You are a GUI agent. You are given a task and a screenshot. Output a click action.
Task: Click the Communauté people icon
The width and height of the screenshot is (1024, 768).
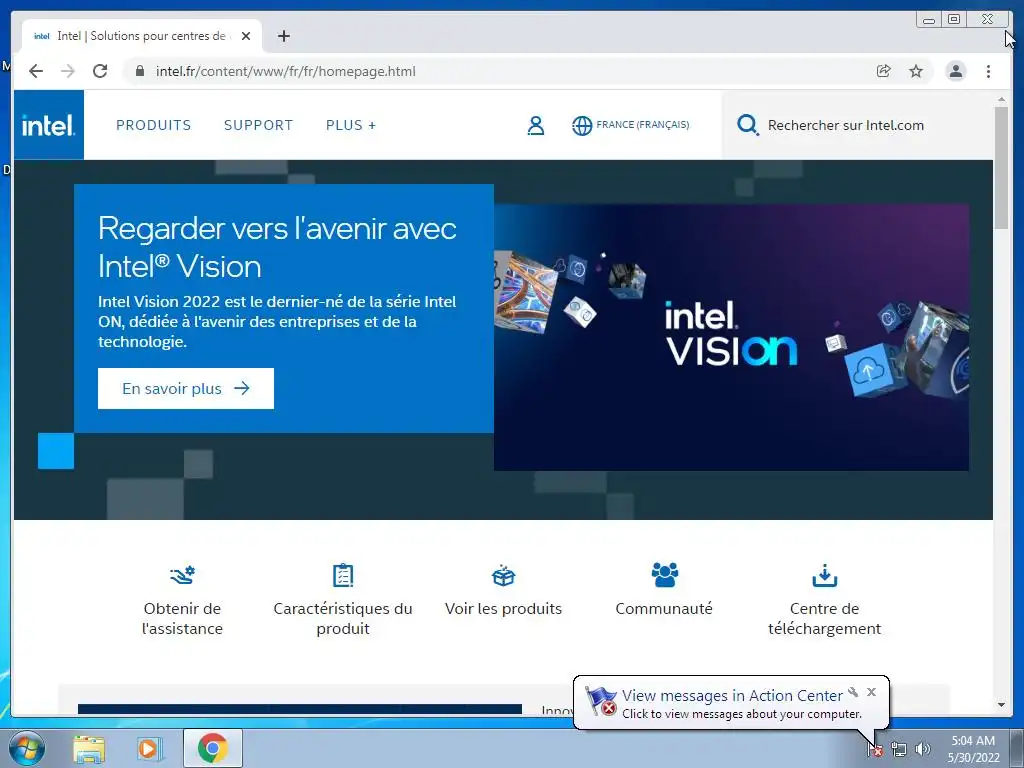click(664, 575)
